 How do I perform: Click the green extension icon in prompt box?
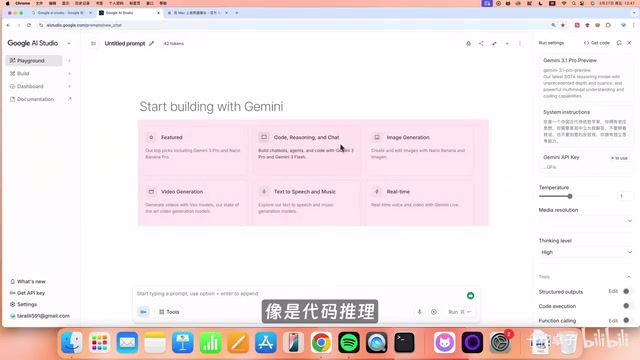pyautogui.click(x=470, y=296)
